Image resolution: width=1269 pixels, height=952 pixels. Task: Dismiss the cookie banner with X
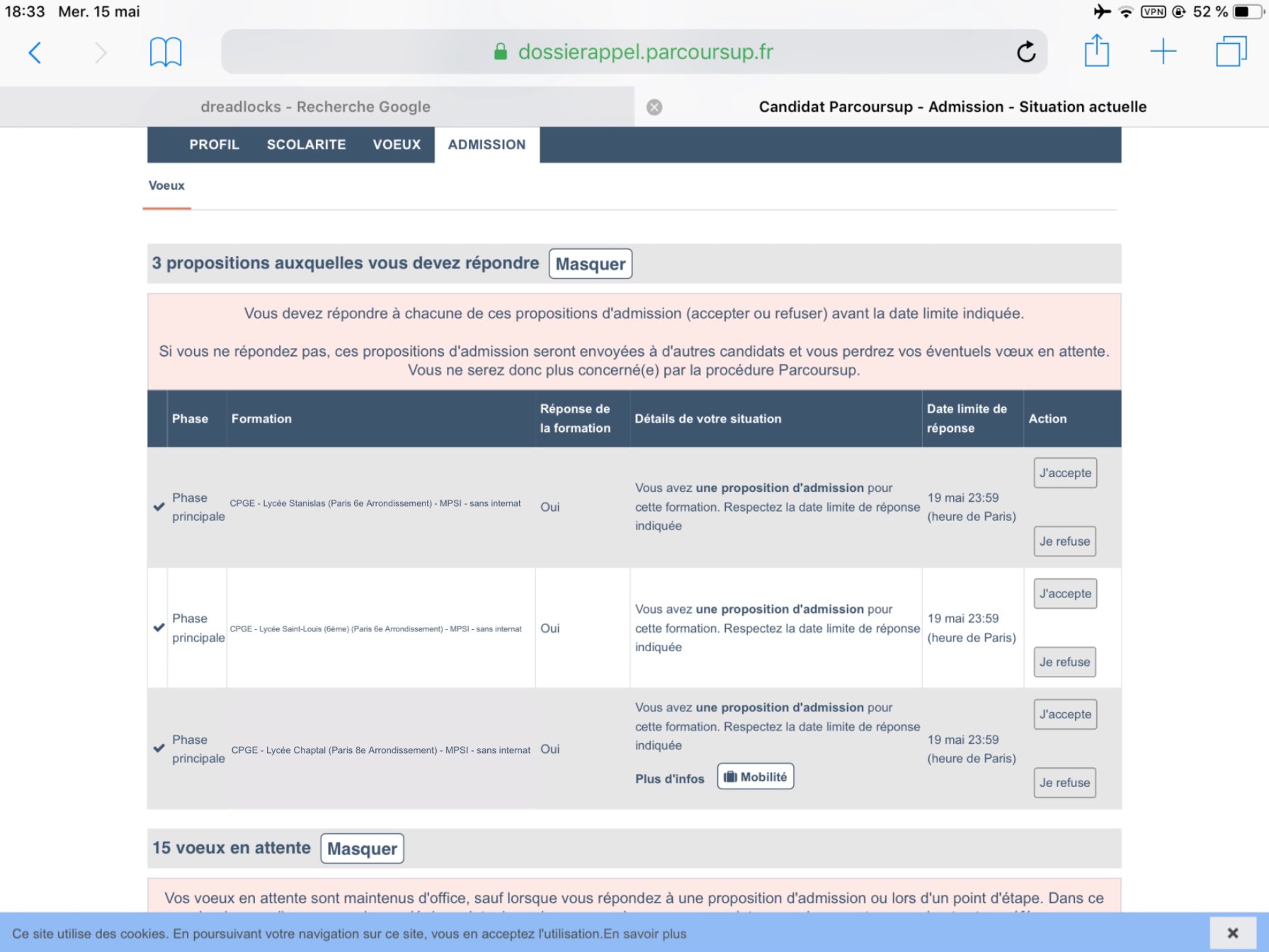click(1232, 933)
